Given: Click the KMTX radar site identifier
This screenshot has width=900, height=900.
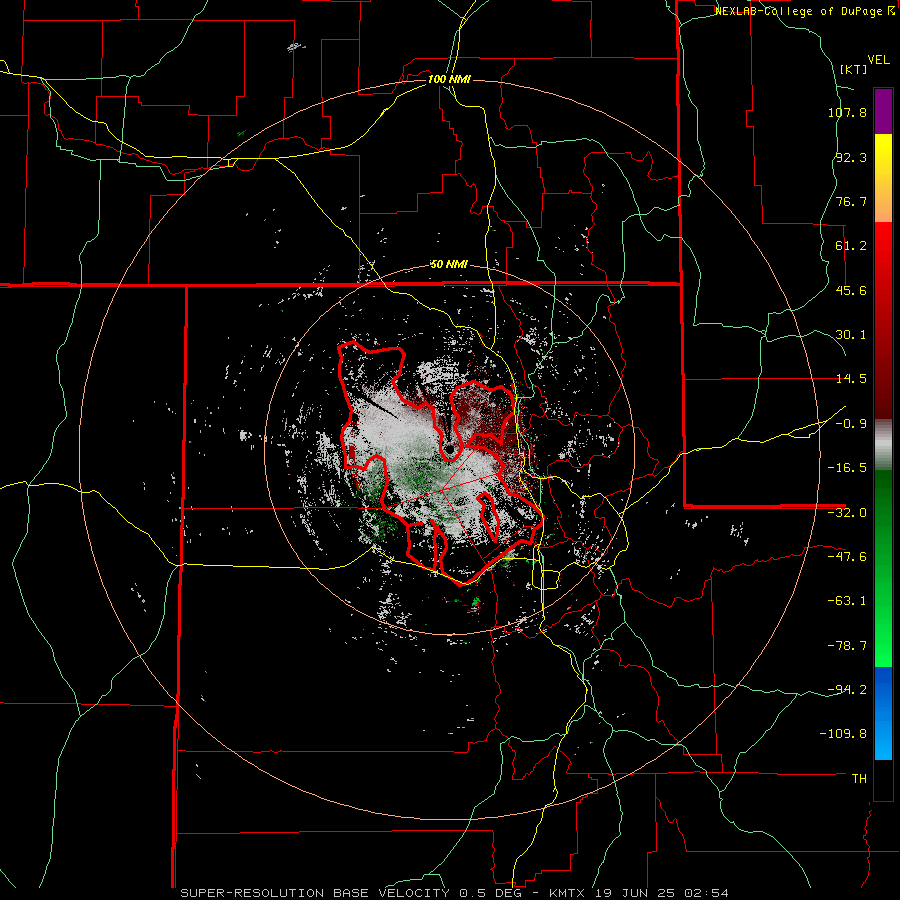Looking at the screenshot, I should pos(568,893).
